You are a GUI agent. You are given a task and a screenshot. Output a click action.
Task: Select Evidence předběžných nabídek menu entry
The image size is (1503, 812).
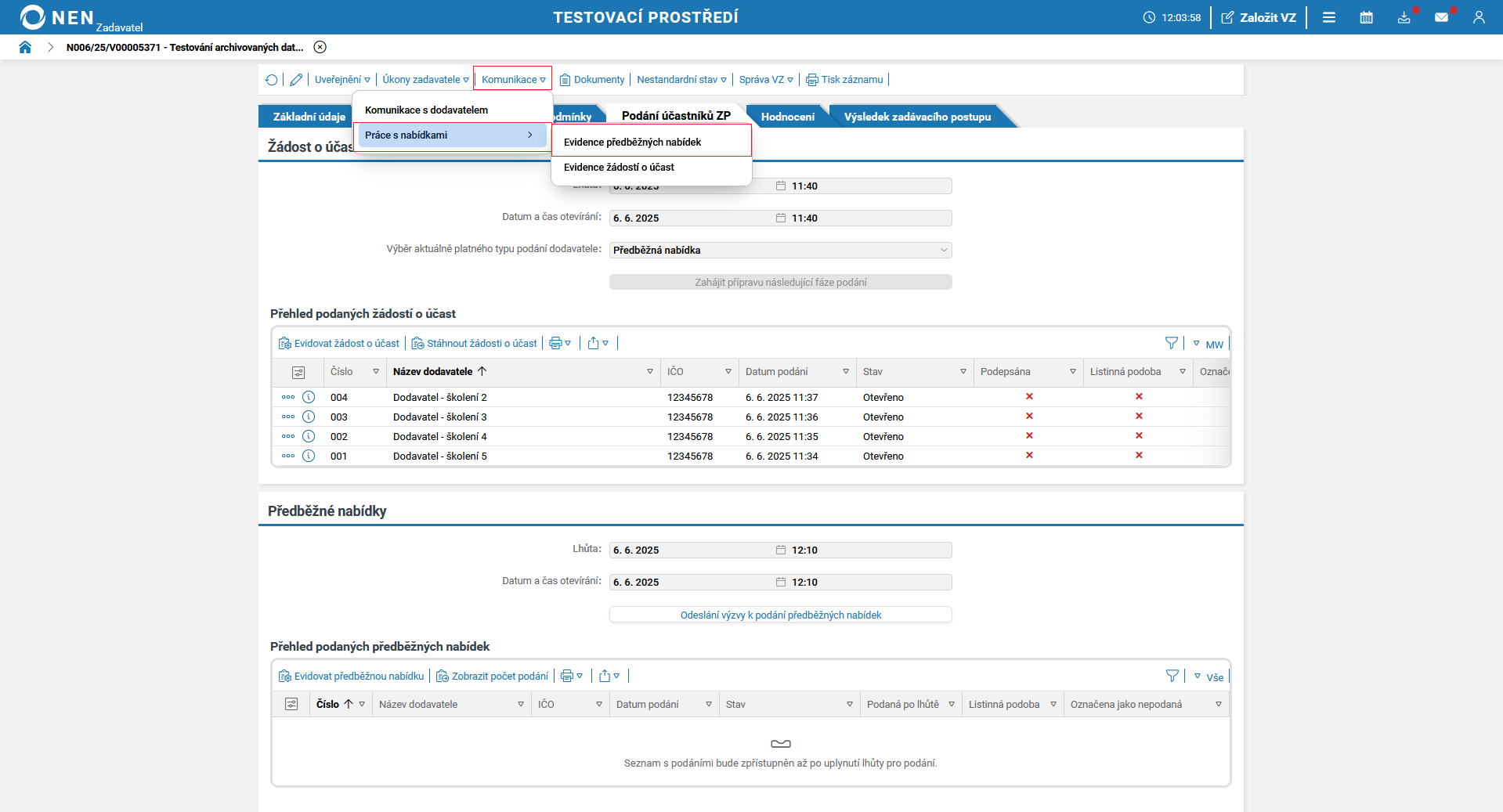click(x=633, y=143)
